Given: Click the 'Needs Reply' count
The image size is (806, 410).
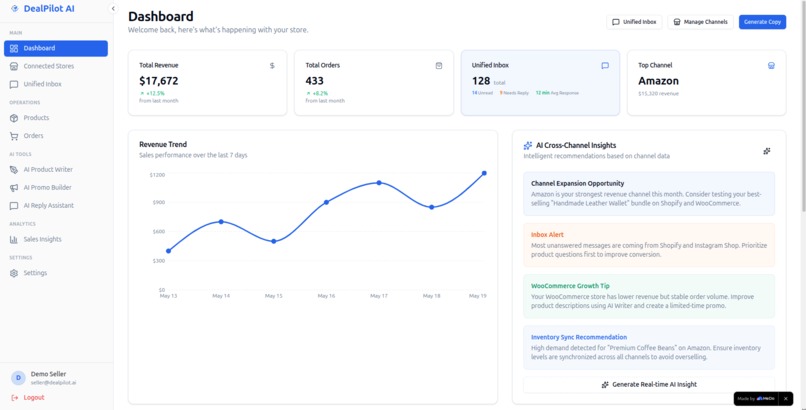Looking at the screenshot, I should tap(514, 93).
